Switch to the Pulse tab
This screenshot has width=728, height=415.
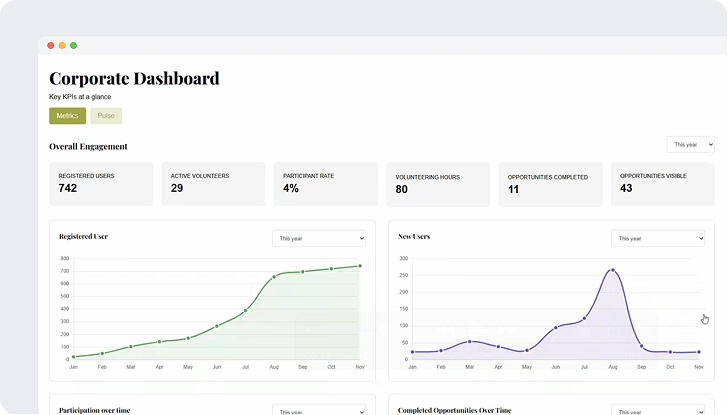106,116
